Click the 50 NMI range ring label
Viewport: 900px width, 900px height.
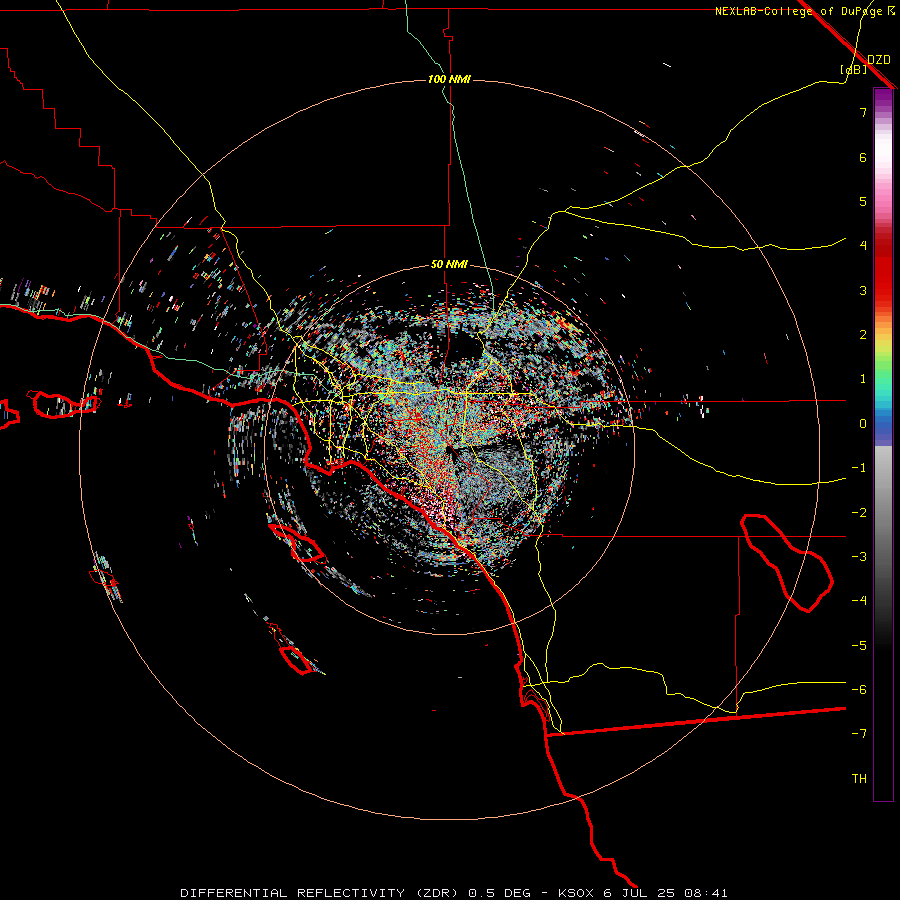point(449,265)
